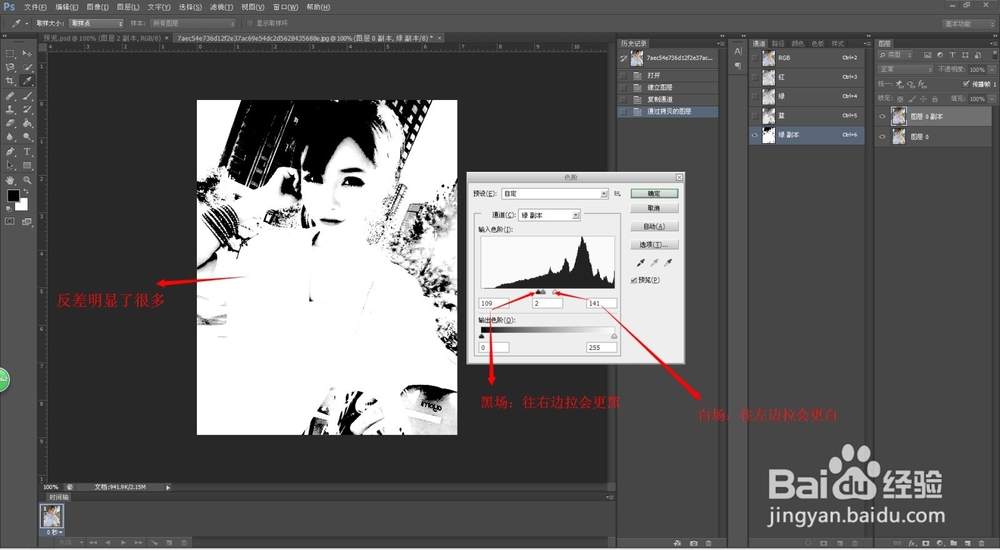The width and height of the screenshot is (1000, 550).
Task: Open the 窗口(W) menu
Action: [285, 7]
